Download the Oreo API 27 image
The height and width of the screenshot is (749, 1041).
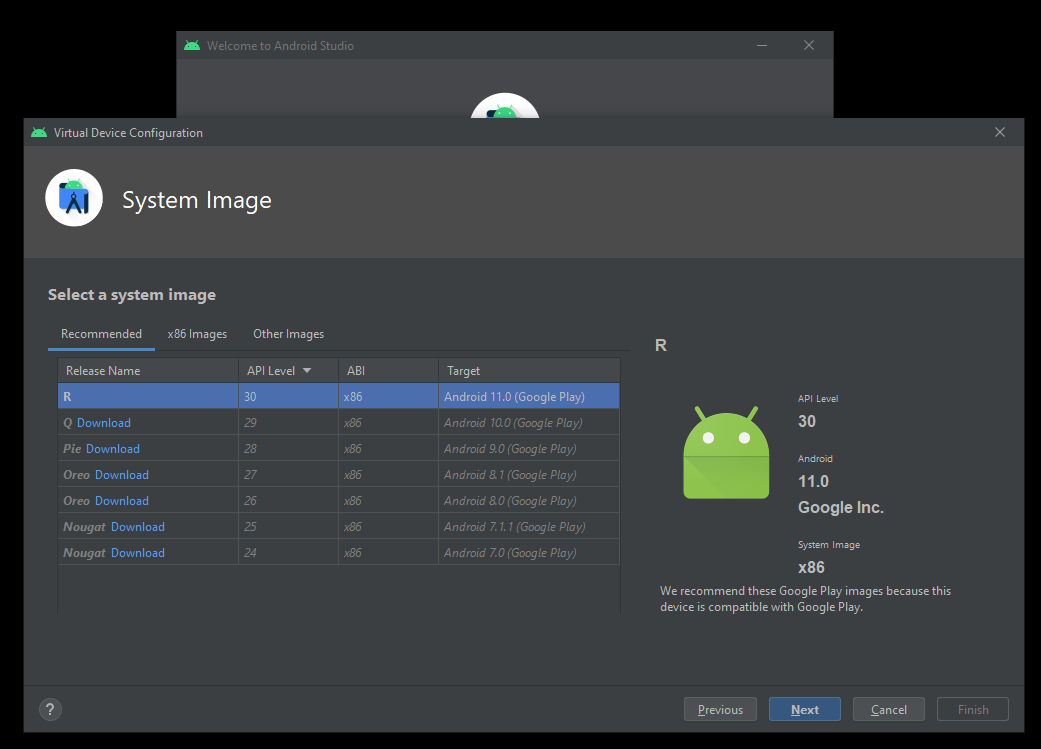click(122, 475)
